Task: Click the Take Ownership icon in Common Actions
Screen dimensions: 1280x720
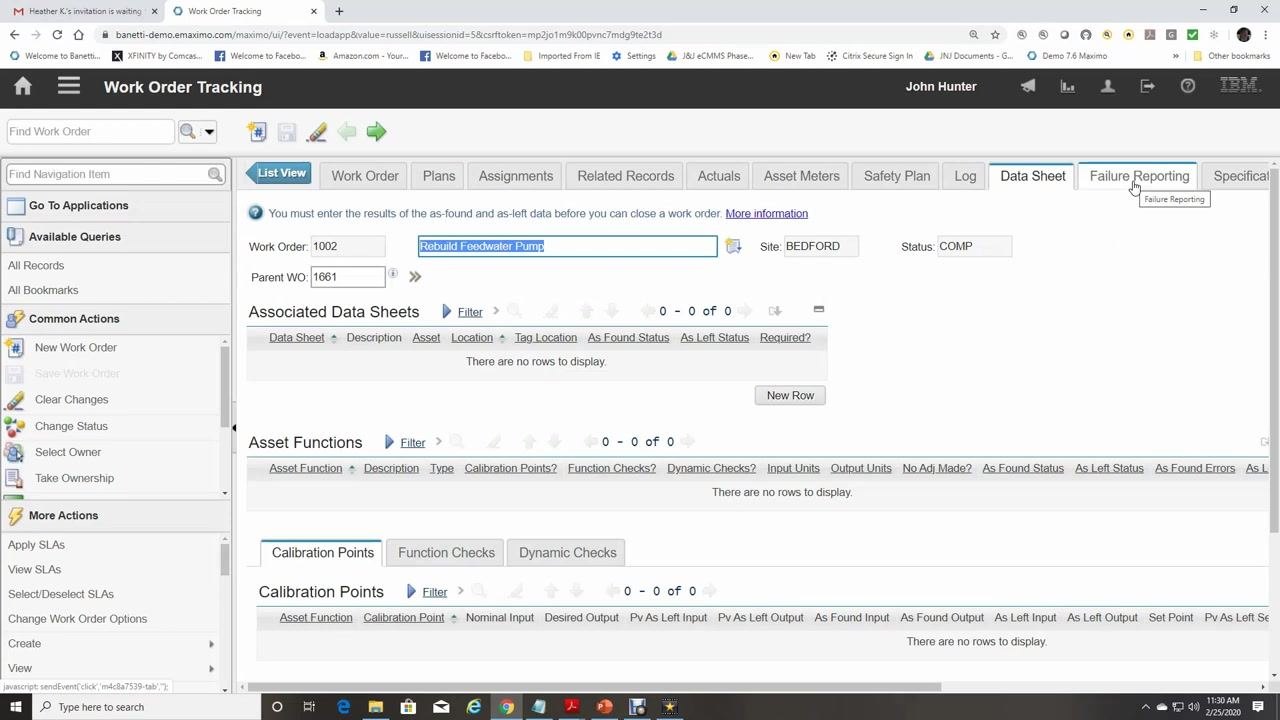Action: 15,478
